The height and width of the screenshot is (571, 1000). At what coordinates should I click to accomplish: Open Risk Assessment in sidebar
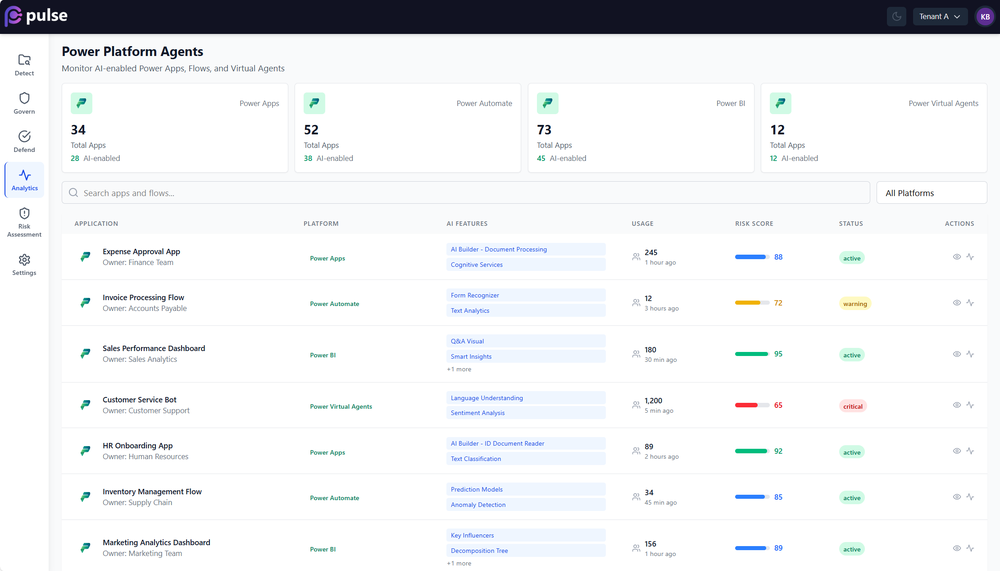[24, 221]
